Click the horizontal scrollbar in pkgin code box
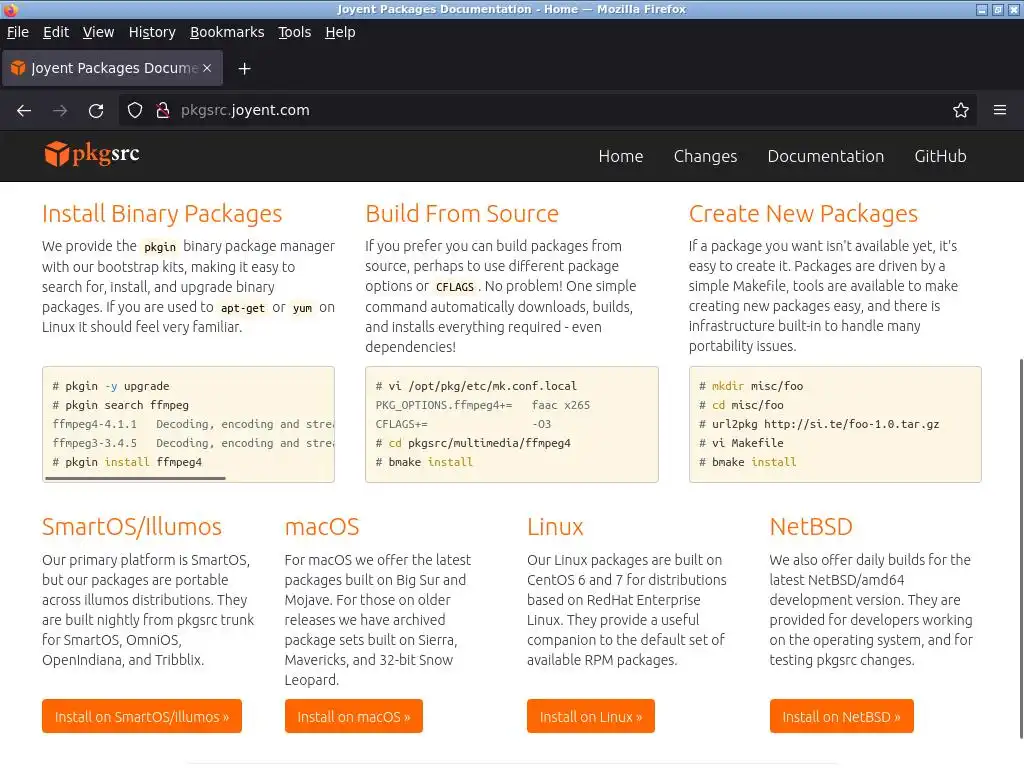 click(135, 478)
